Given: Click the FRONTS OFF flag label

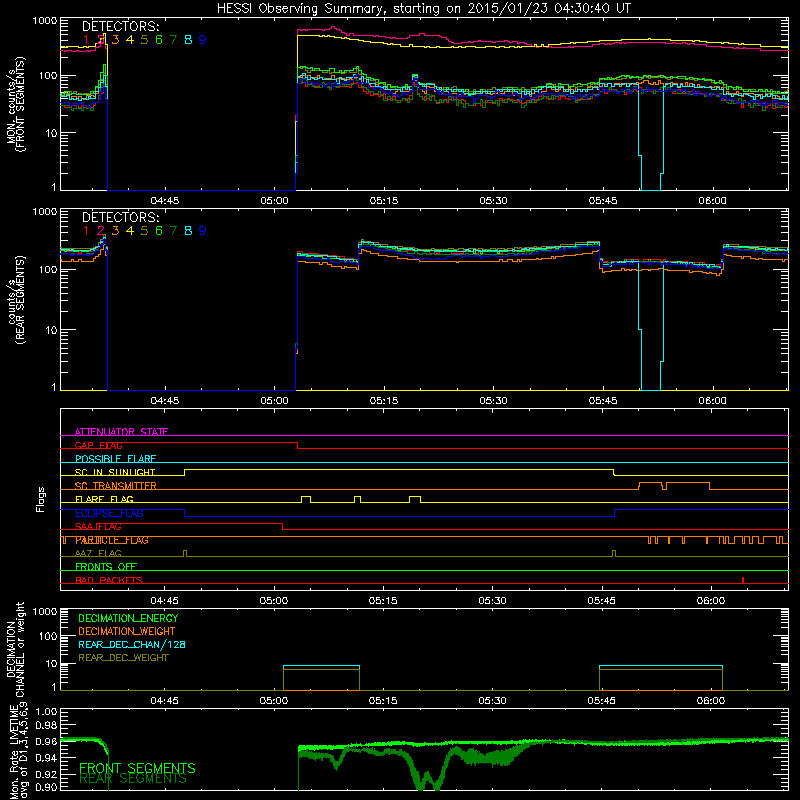Looking at the screenshot, I should [106, 566].
